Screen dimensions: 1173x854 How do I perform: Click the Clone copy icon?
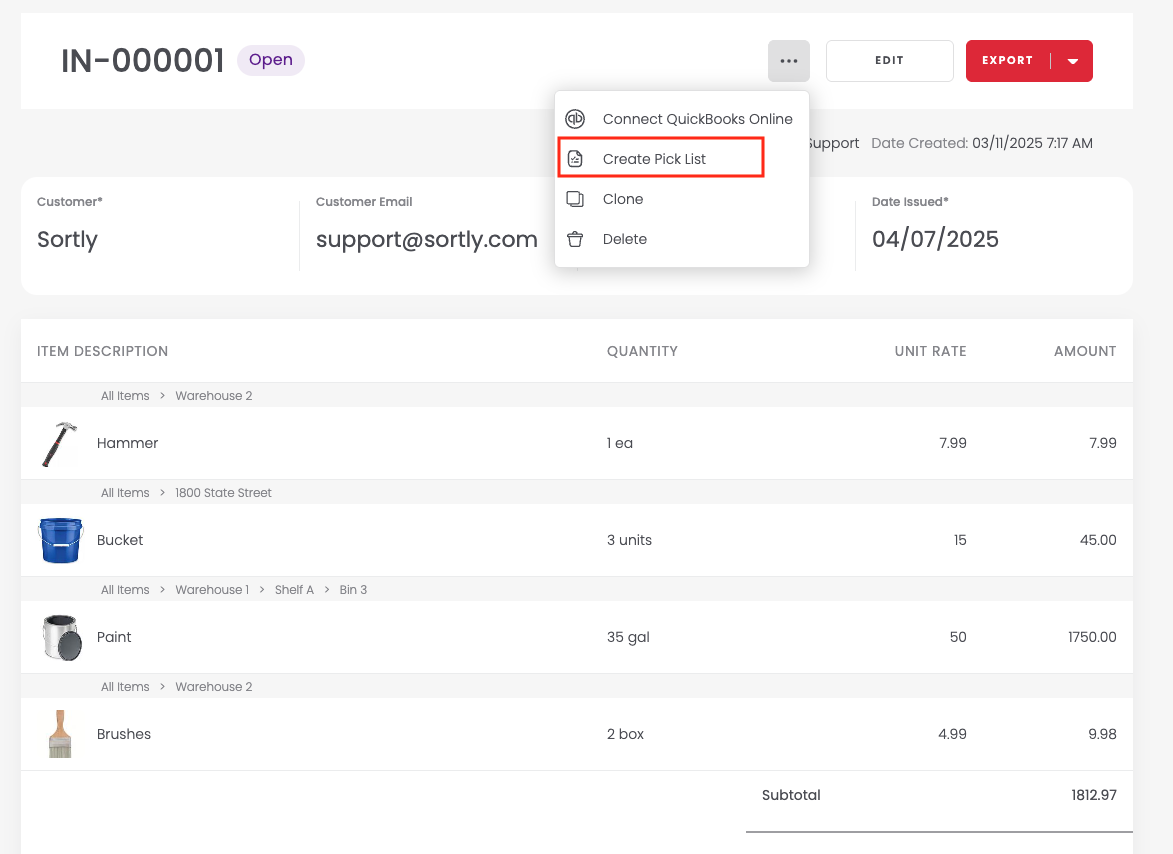click(x=575, y=199)
